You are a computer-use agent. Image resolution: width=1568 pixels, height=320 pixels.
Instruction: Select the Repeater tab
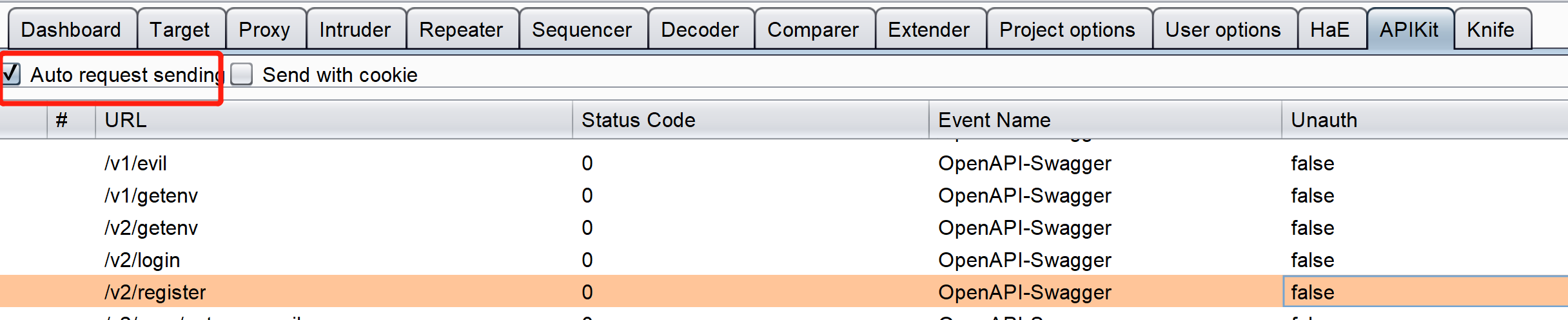pyautogui.click(x=462, y=30)
